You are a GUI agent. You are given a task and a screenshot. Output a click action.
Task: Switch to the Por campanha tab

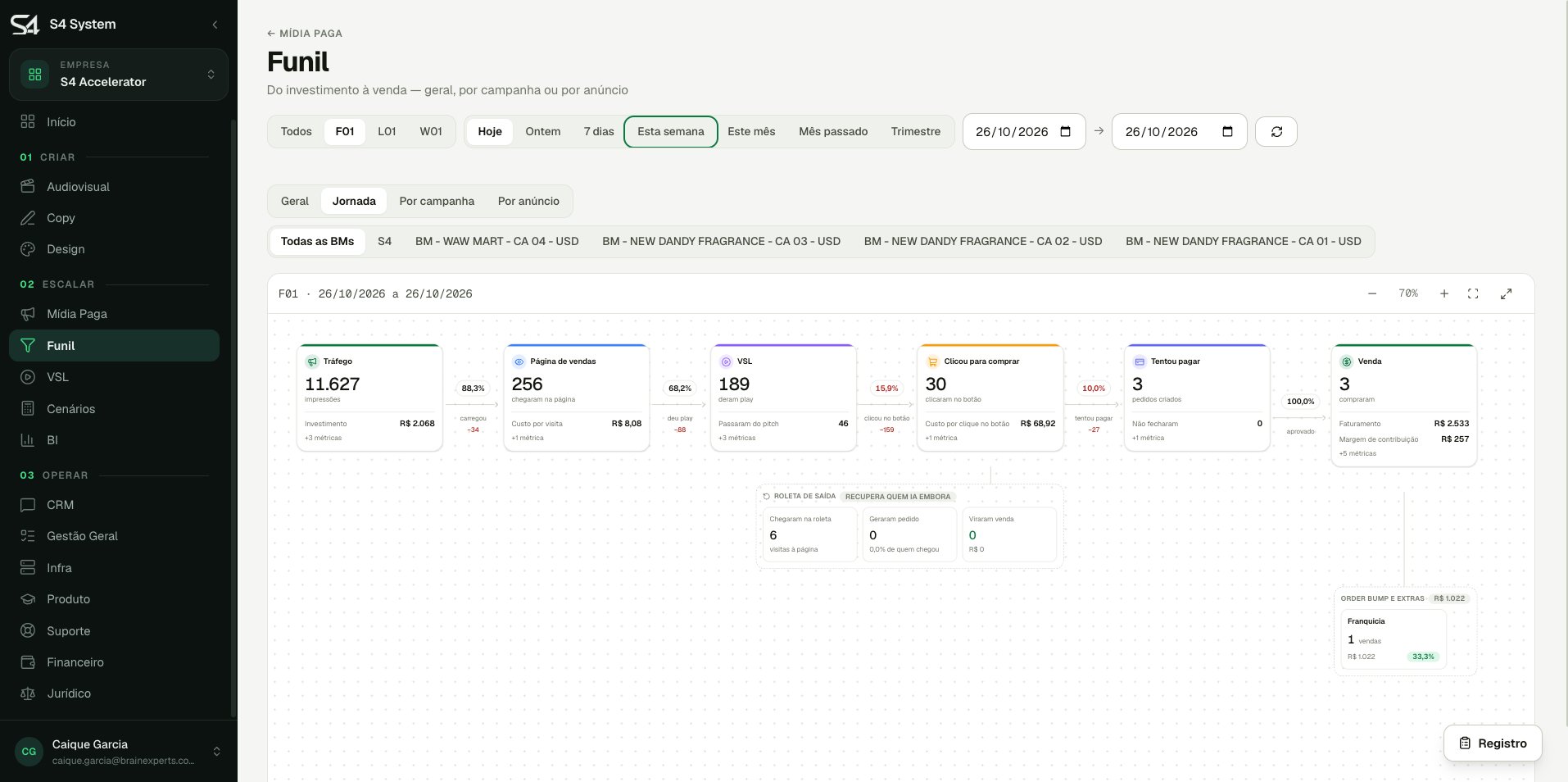(x=437, y=201)
